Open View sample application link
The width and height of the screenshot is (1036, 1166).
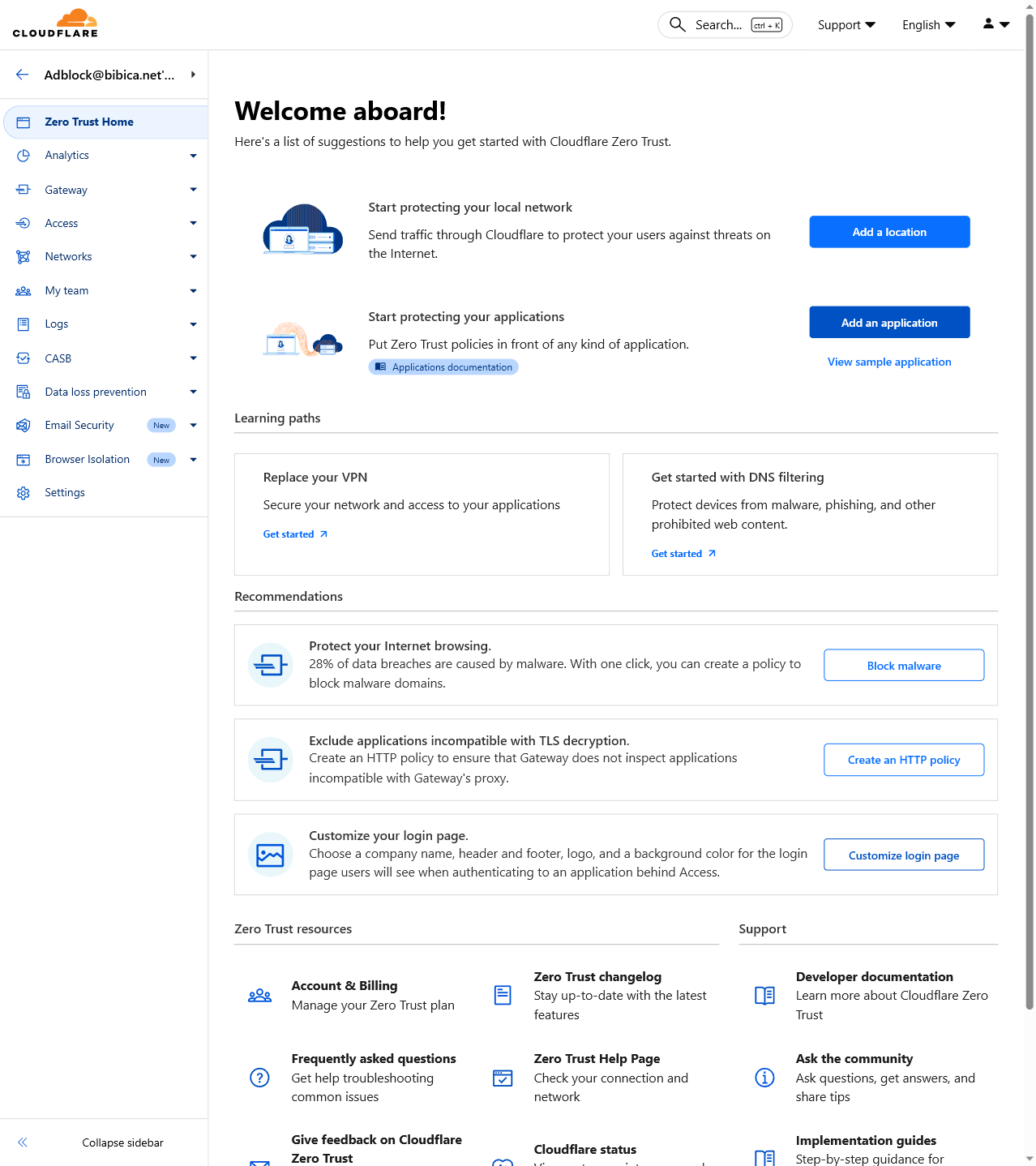point(889,362)
